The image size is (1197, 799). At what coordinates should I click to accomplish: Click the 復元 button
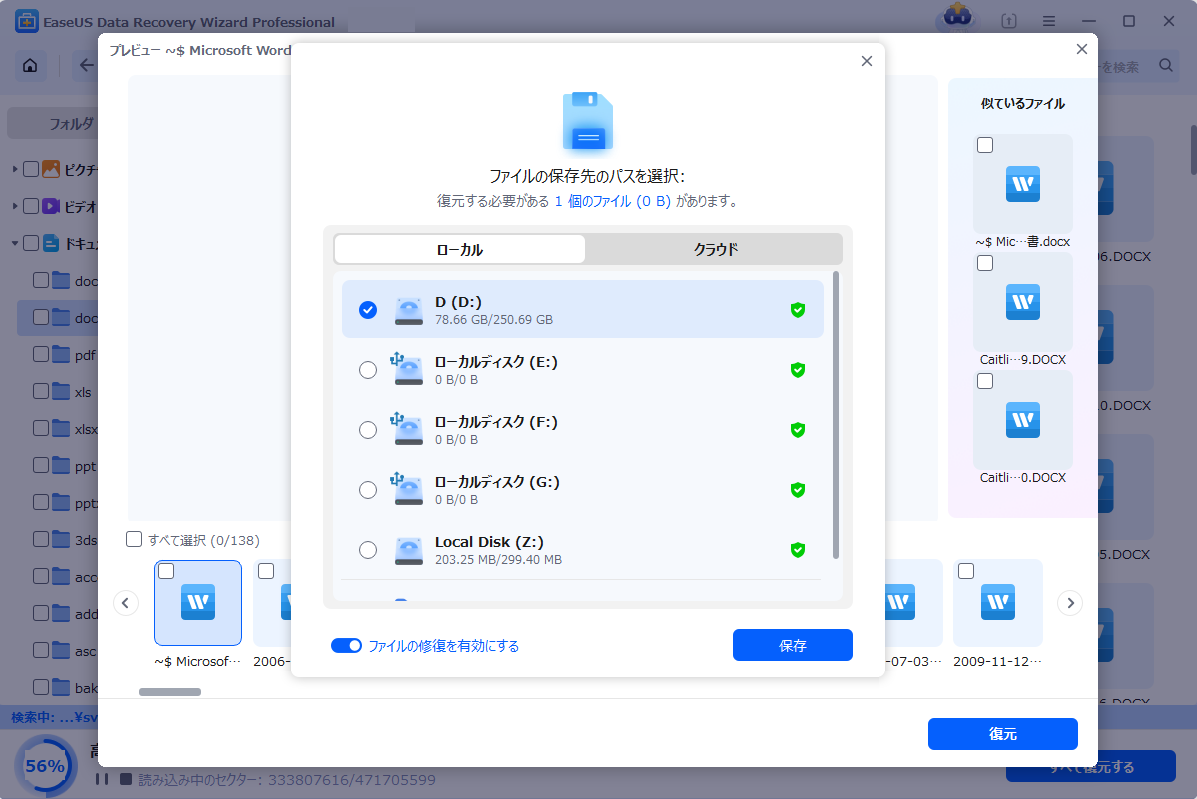pos(1002,734)
